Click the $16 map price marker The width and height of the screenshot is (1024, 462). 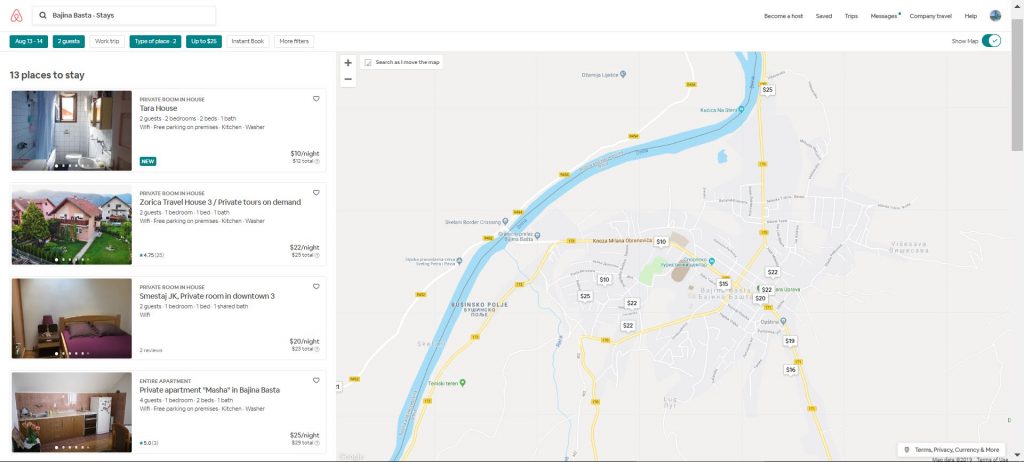click(791, 369)
